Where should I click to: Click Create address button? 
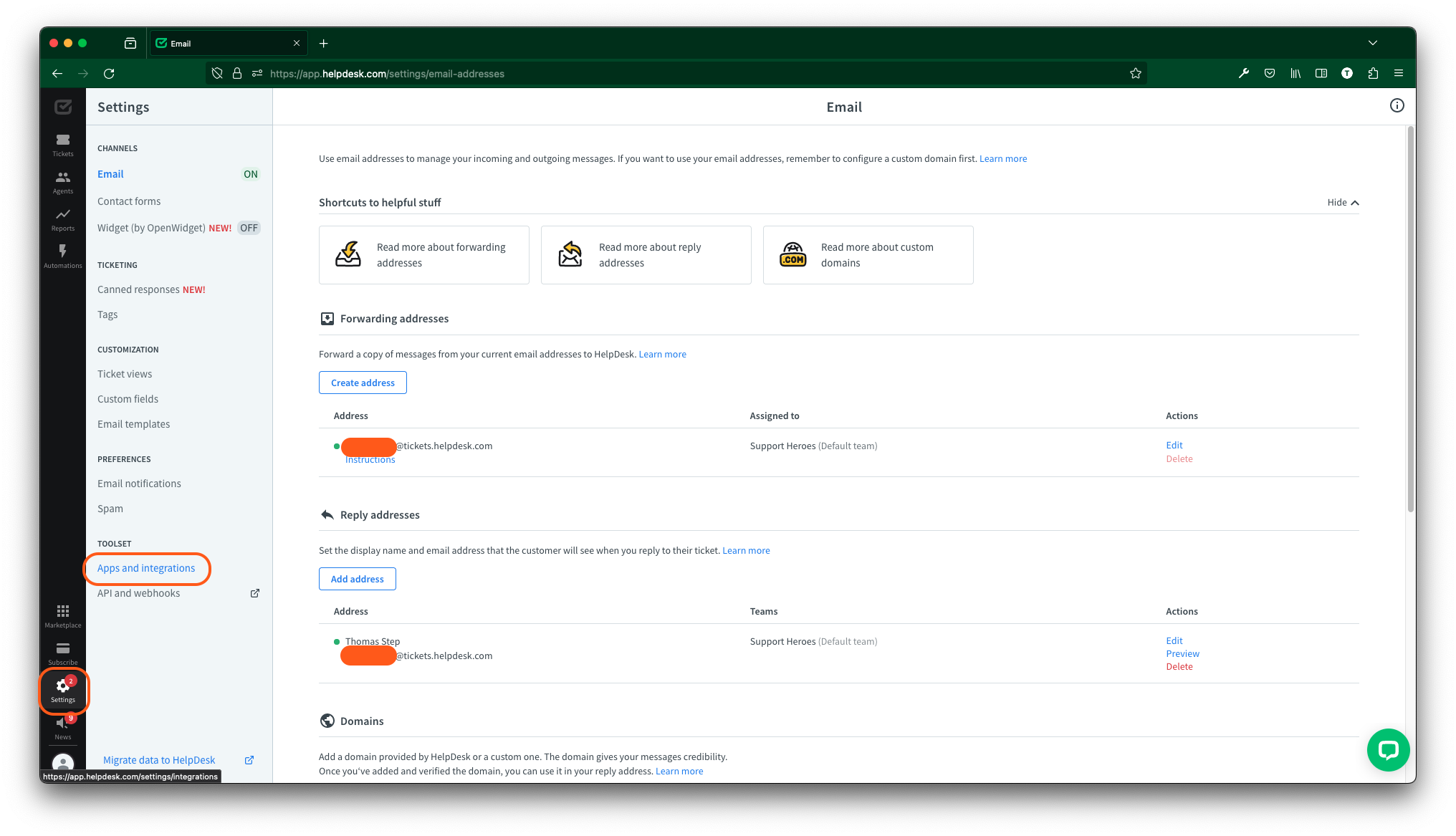362,382
